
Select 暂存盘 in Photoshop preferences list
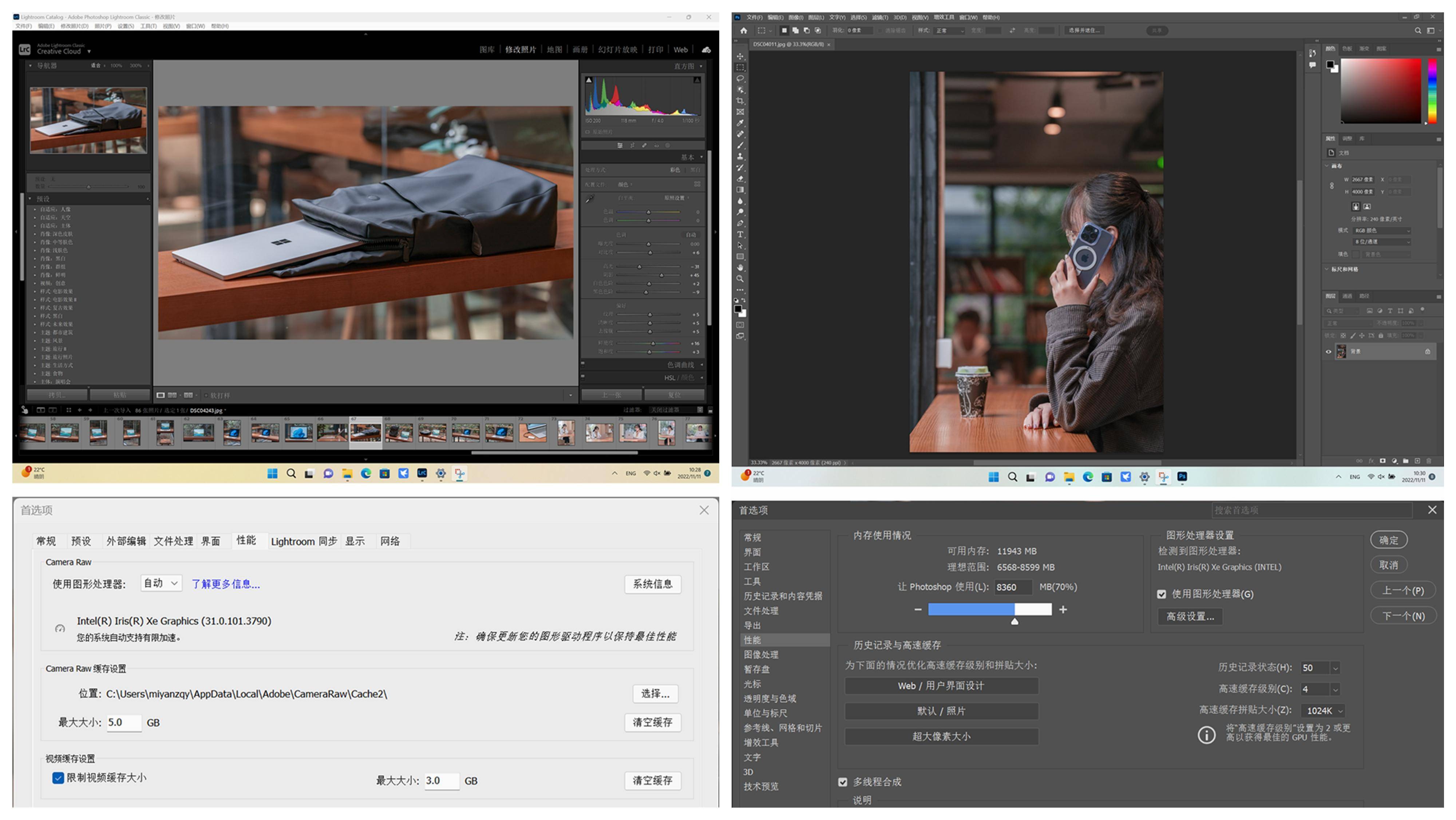(756, 669)
